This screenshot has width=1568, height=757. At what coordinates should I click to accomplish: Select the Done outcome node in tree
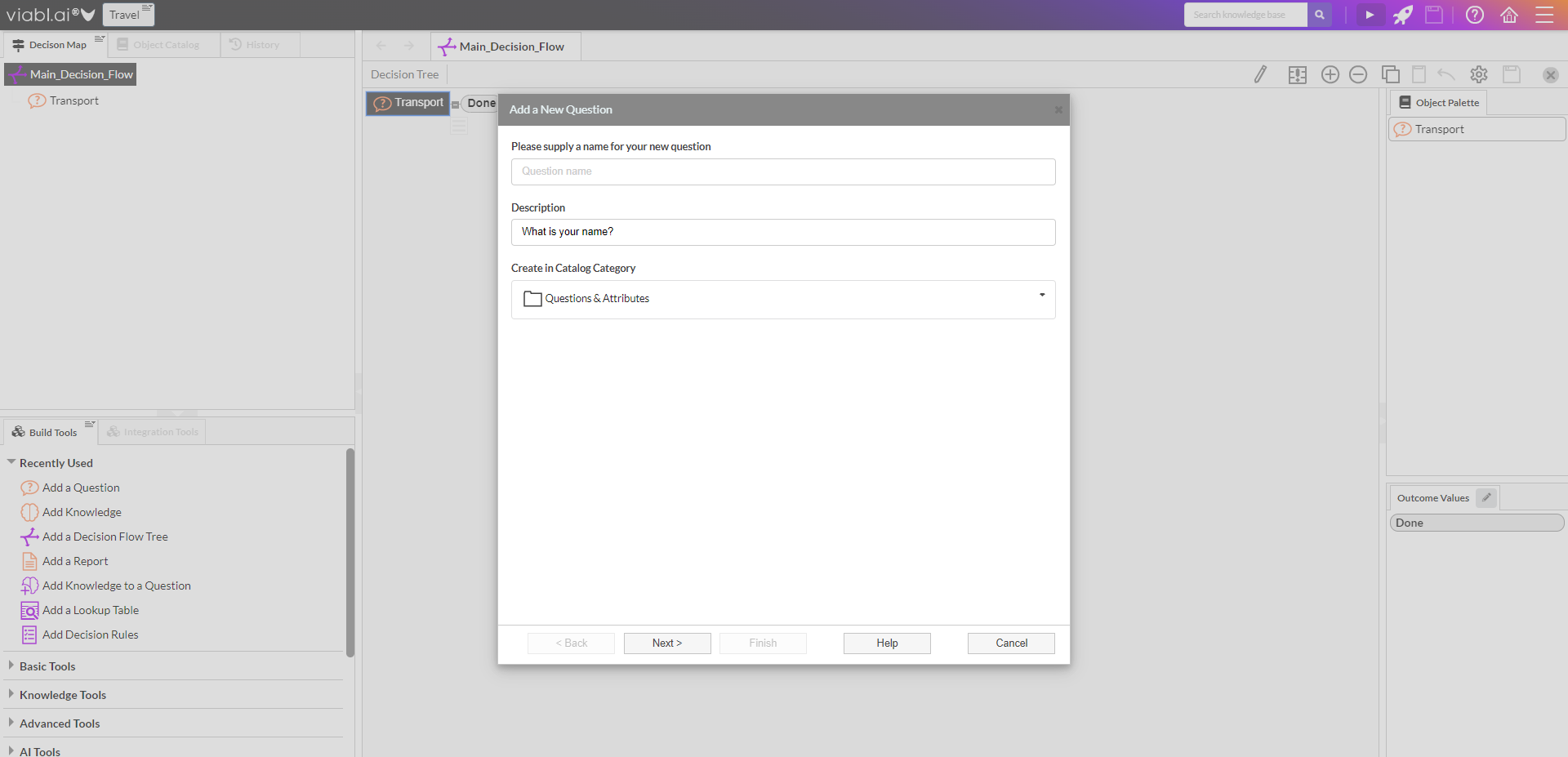tap(481, 103)
